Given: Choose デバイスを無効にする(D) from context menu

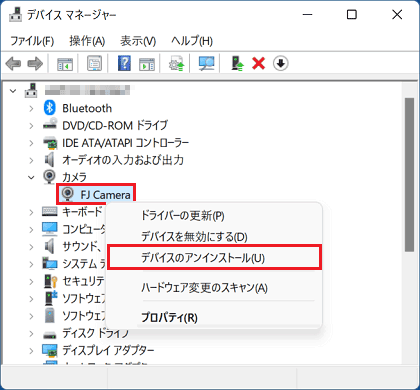Looking at the screenshot, I should point(214,237).
